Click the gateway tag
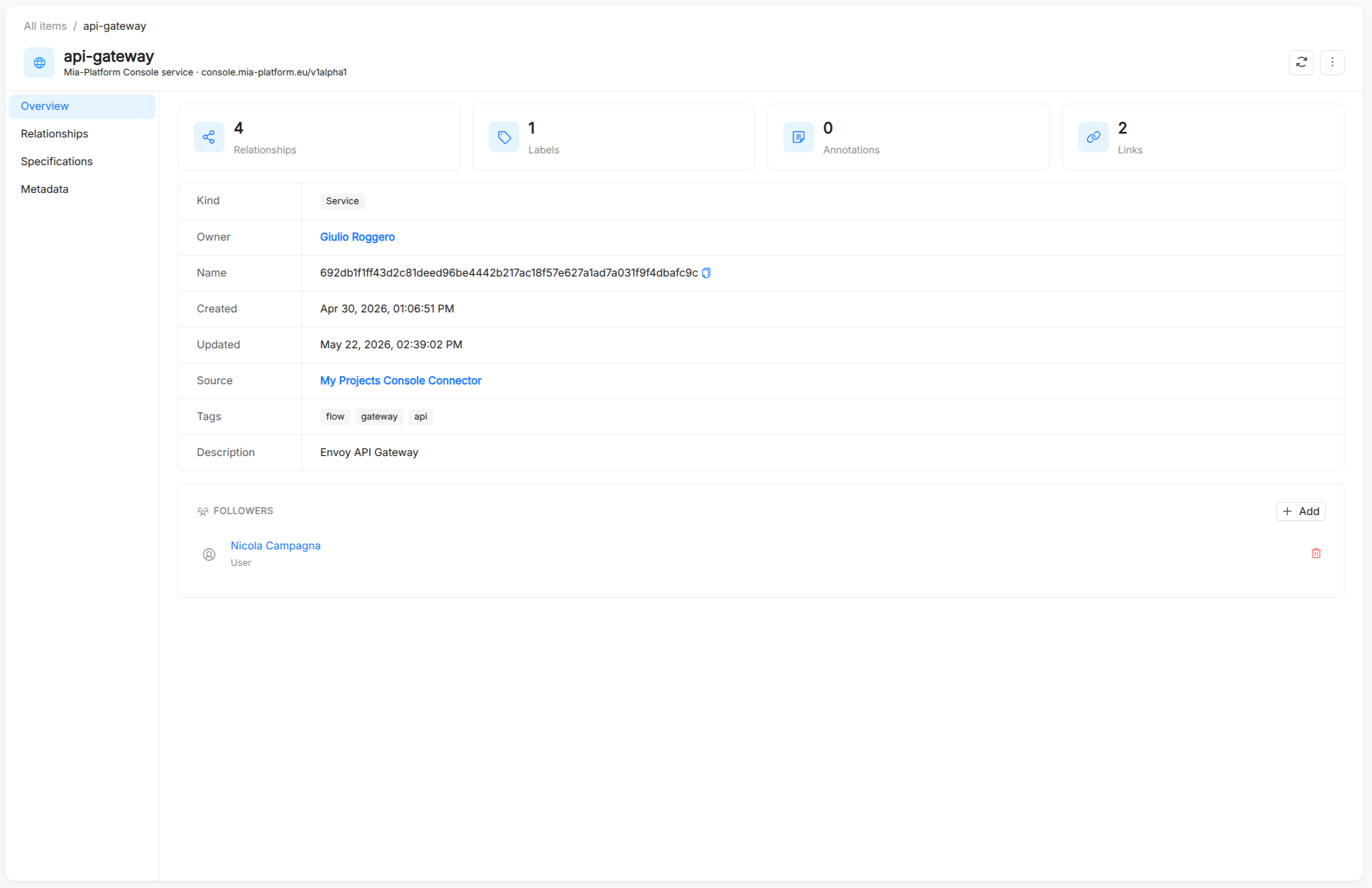The image size is (1372, 888). click(x=379, y=417)
